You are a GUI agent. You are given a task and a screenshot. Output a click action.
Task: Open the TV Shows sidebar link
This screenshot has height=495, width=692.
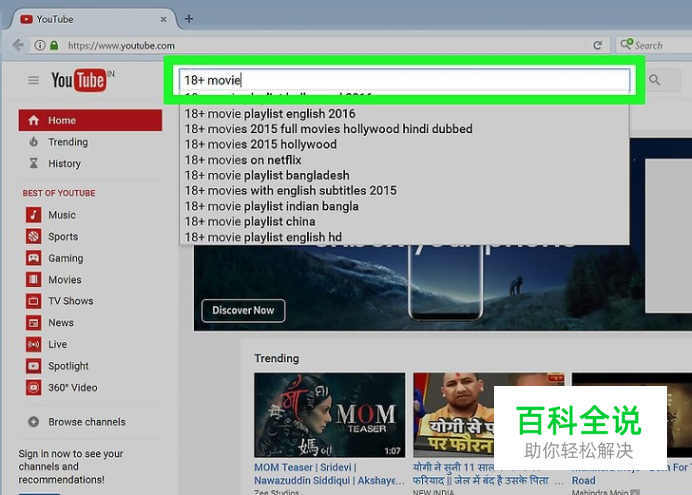pyautogui.click(x=71, y=301)
